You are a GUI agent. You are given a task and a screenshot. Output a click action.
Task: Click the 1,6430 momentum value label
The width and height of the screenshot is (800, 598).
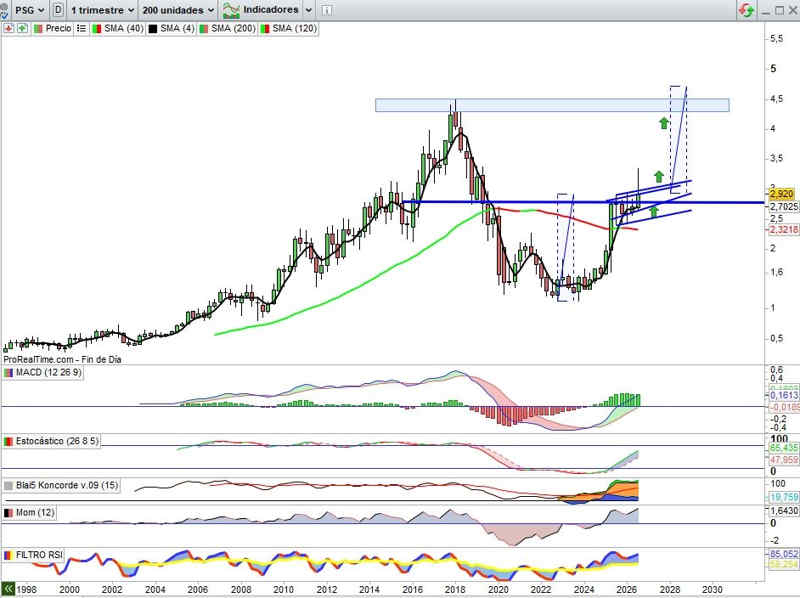click(x=784, y=510)
